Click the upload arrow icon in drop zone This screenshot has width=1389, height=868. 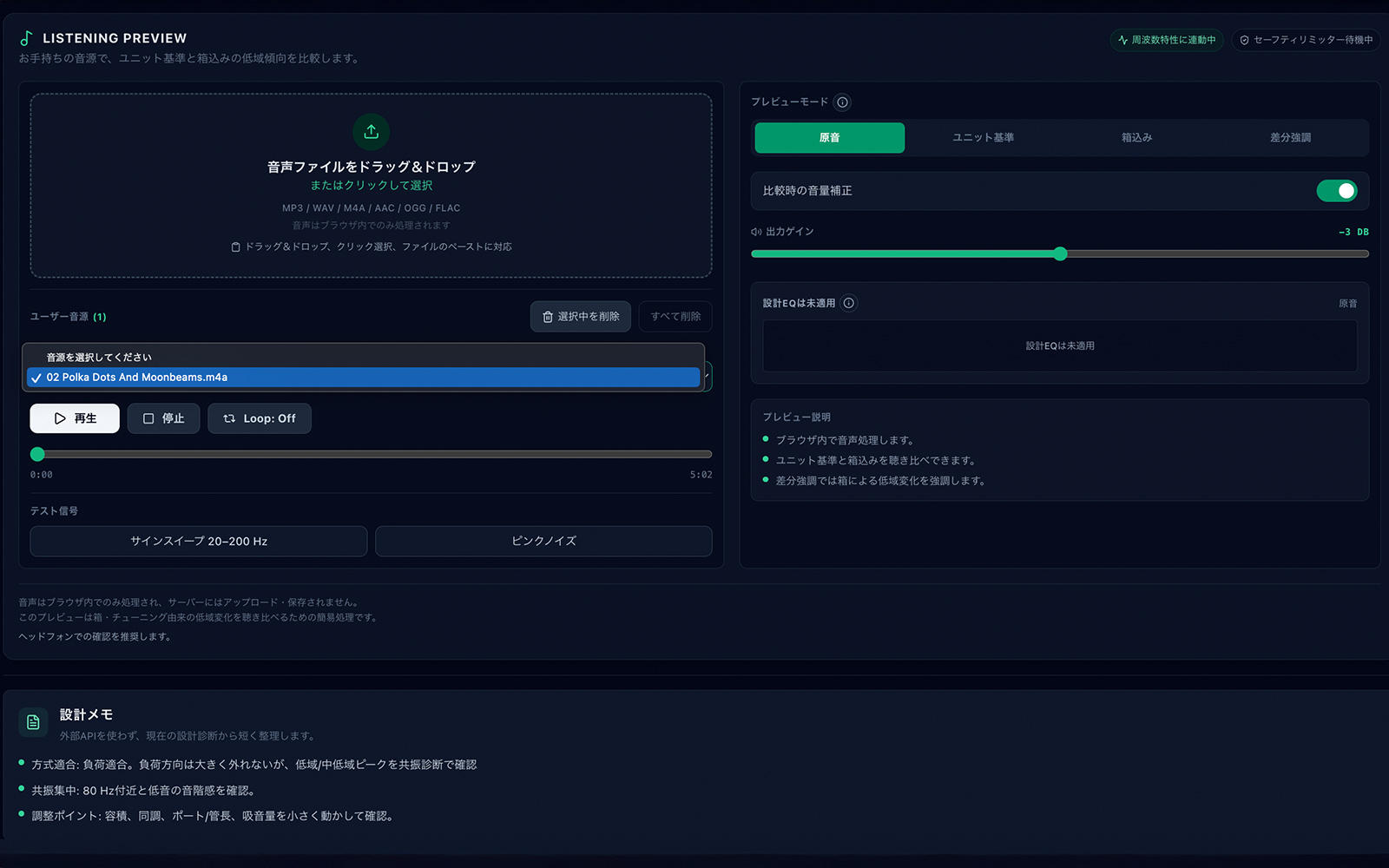tap(372, 132)
